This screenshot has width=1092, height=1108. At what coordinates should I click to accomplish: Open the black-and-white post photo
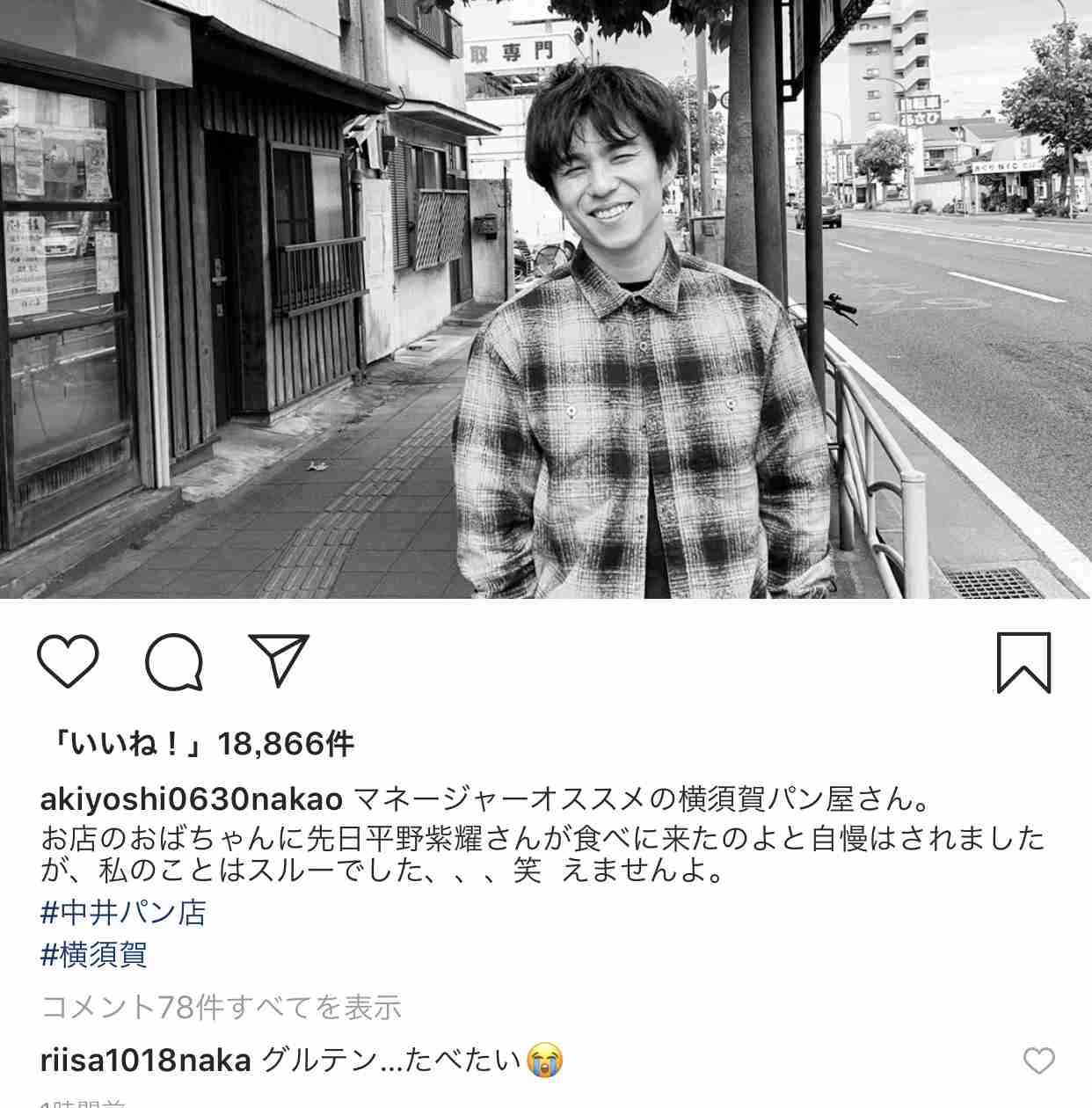(x=546, y=299)
